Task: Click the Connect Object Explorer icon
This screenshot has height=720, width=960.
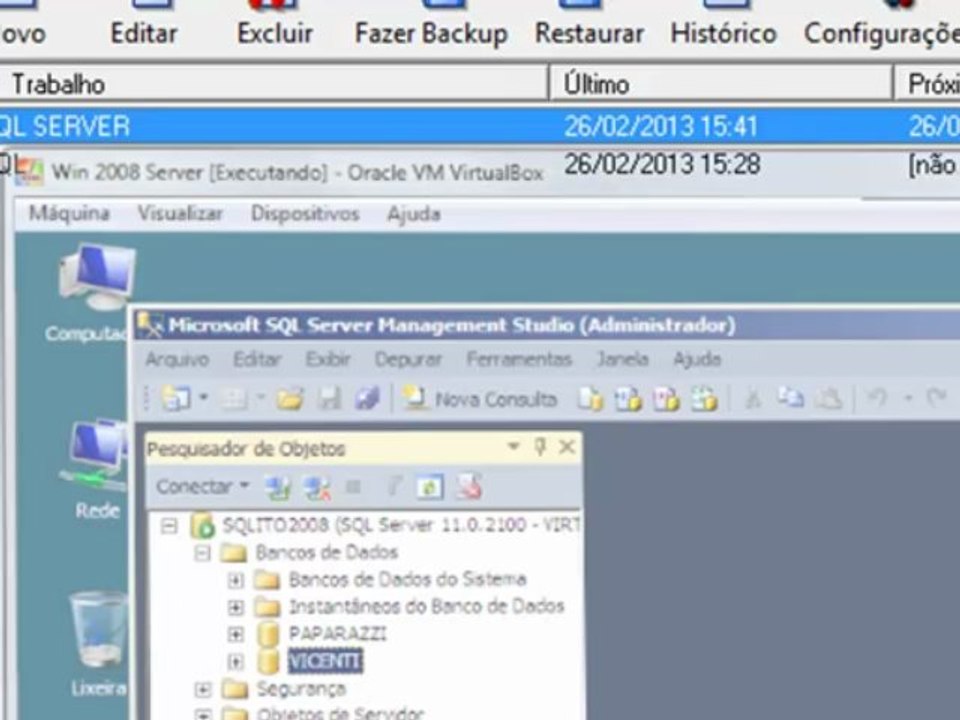Action: [x=278, y=487]
